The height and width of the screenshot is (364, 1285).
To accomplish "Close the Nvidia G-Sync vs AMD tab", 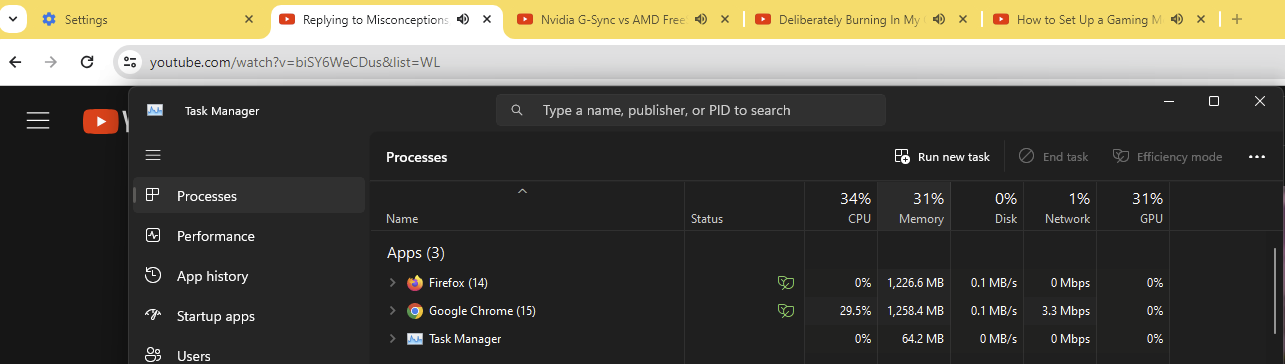I will (726, 19).
